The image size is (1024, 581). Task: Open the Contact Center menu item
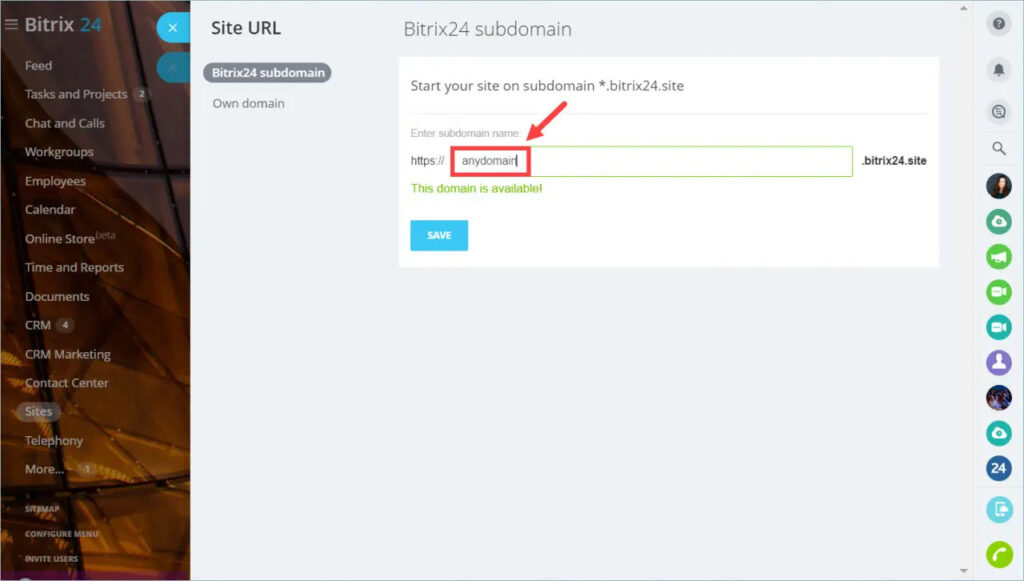(x=67, y=383)
